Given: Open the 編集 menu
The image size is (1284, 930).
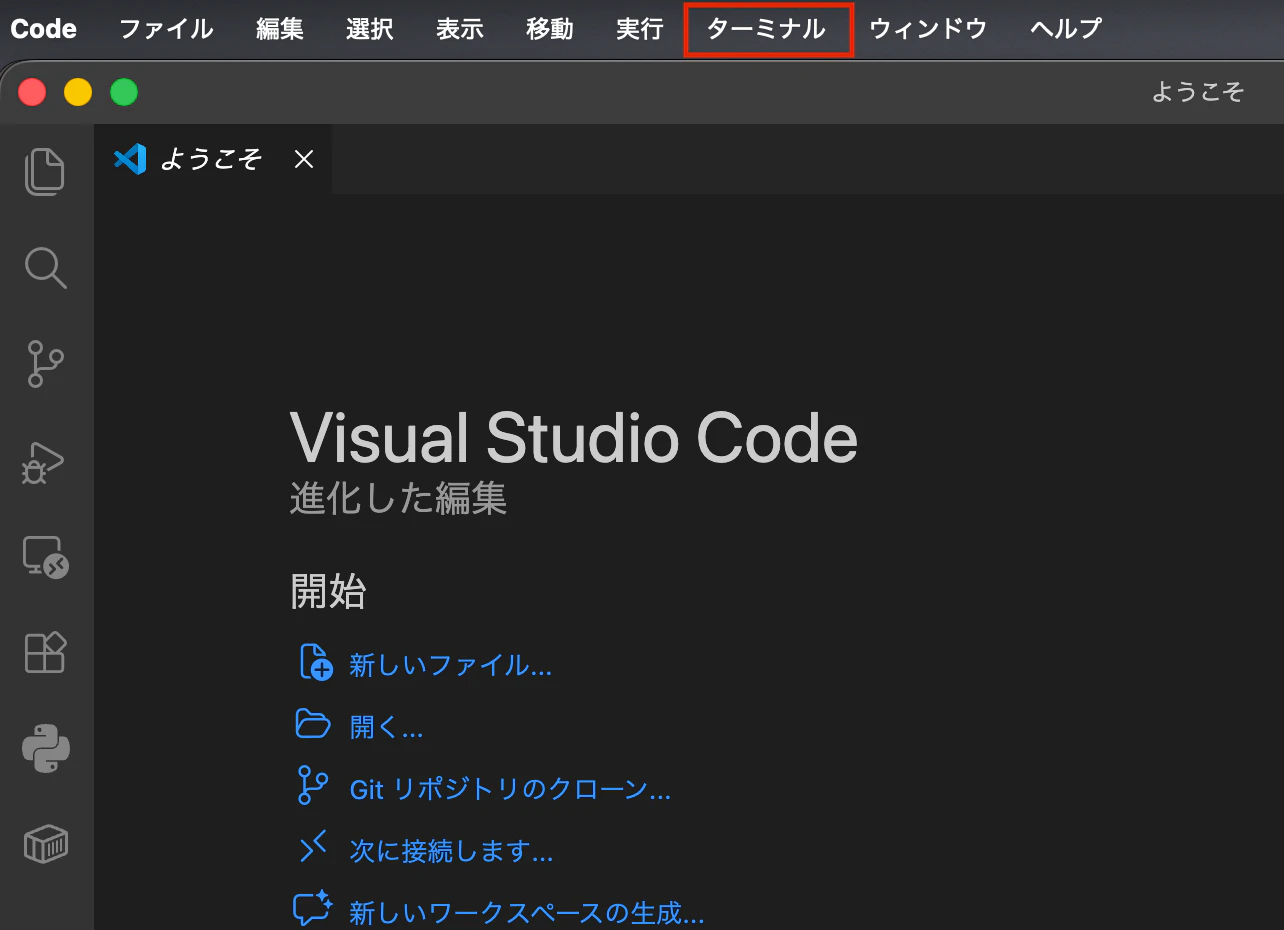Looking at the screenshot, I should (x=280, y=29).
